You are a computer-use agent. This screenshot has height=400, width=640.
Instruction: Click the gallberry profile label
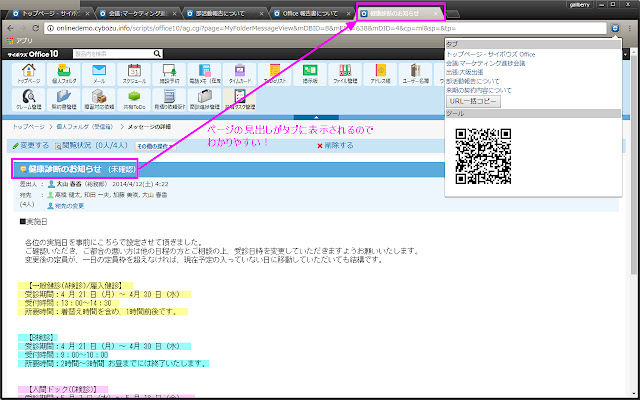579,5
